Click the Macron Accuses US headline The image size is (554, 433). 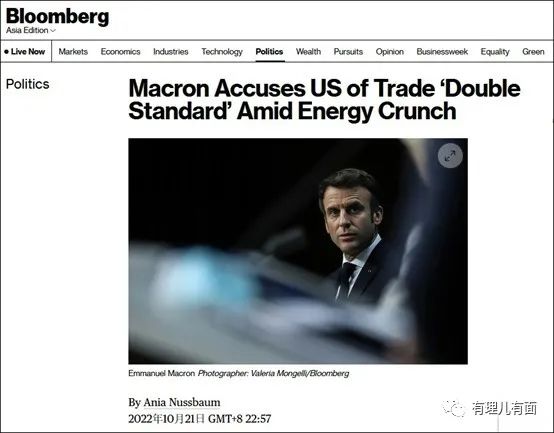point(324,99)
